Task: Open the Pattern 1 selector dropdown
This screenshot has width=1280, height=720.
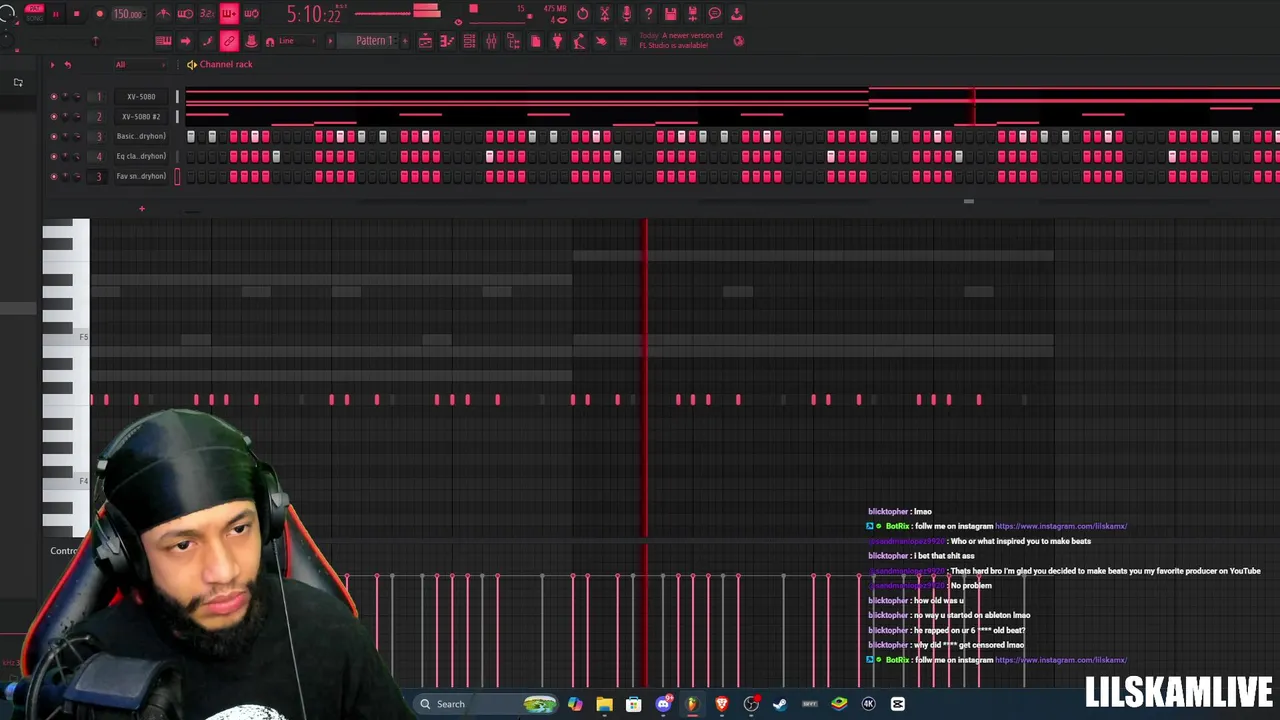Action: pos(374,41)
